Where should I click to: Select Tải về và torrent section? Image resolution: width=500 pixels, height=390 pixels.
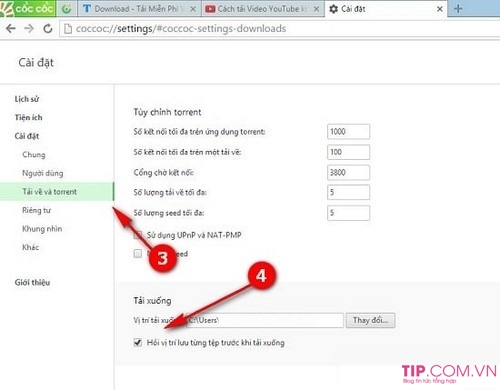(x=57, y=192)
